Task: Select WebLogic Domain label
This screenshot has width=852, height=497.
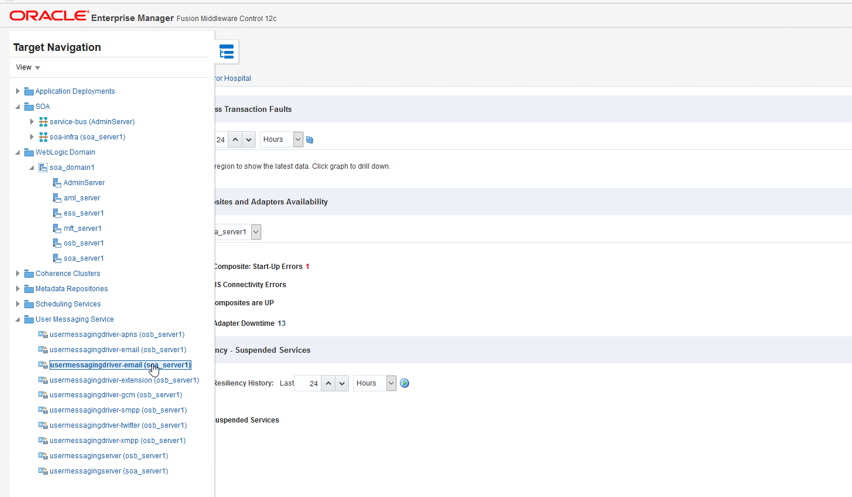Action: pos(65,152)
